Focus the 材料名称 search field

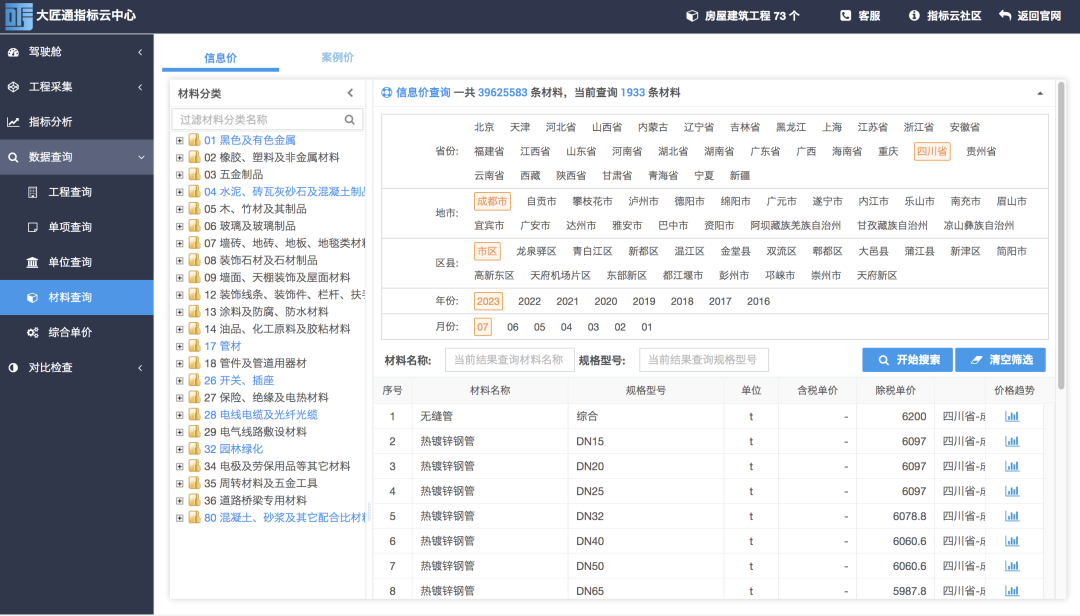(x=510, y=360)
